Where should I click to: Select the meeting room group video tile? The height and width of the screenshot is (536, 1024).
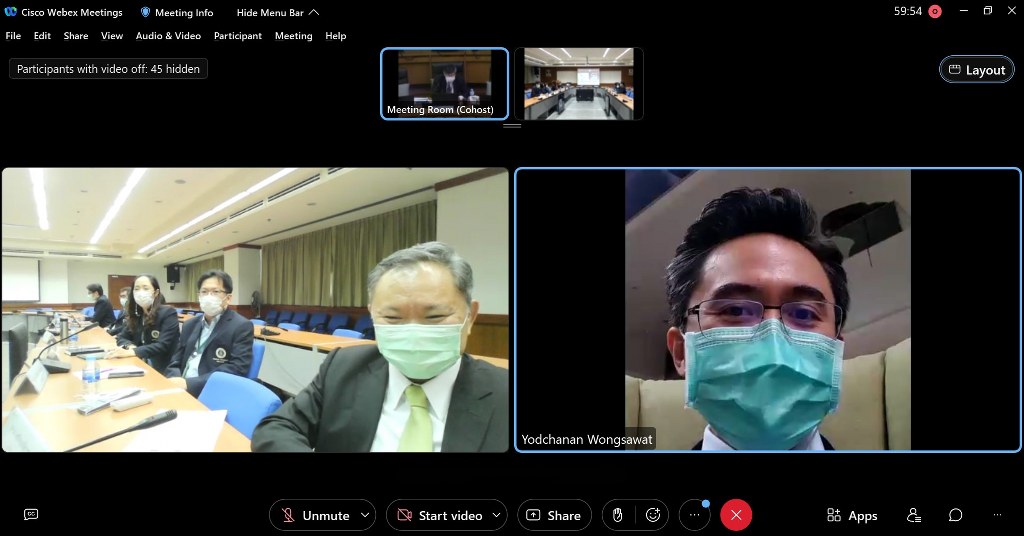(255, 309)
